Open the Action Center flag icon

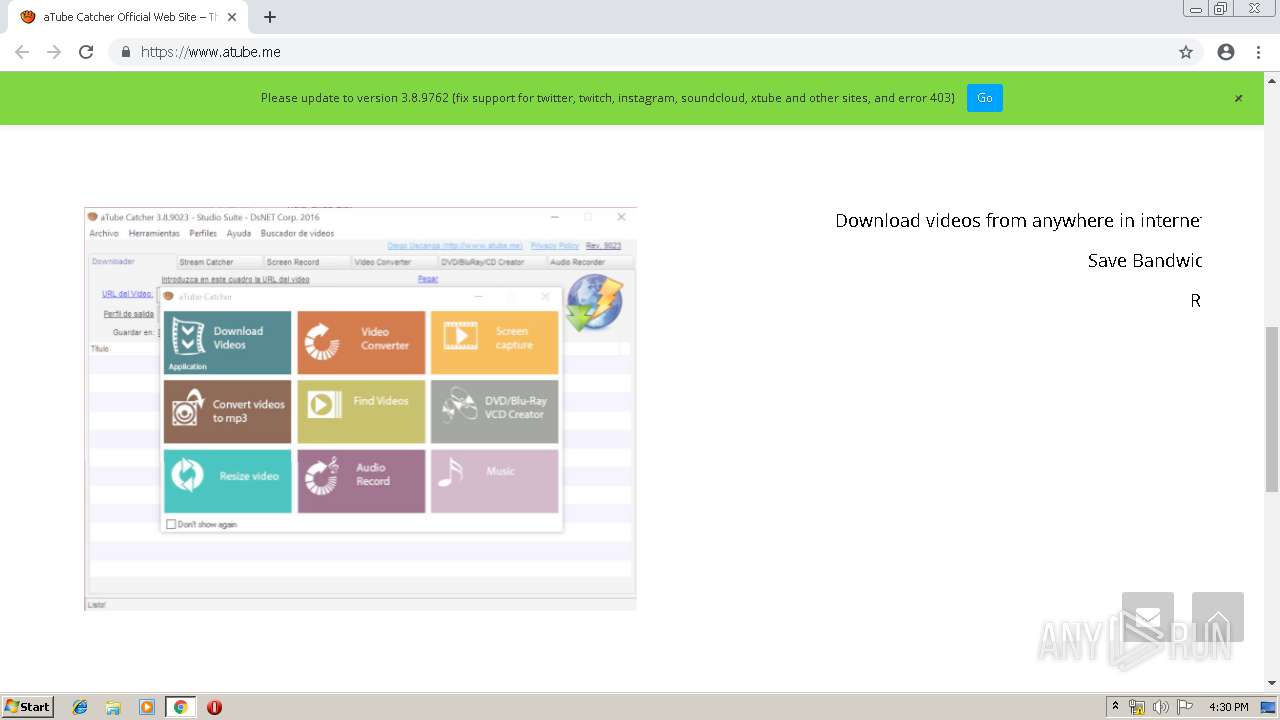[1185, 707]
